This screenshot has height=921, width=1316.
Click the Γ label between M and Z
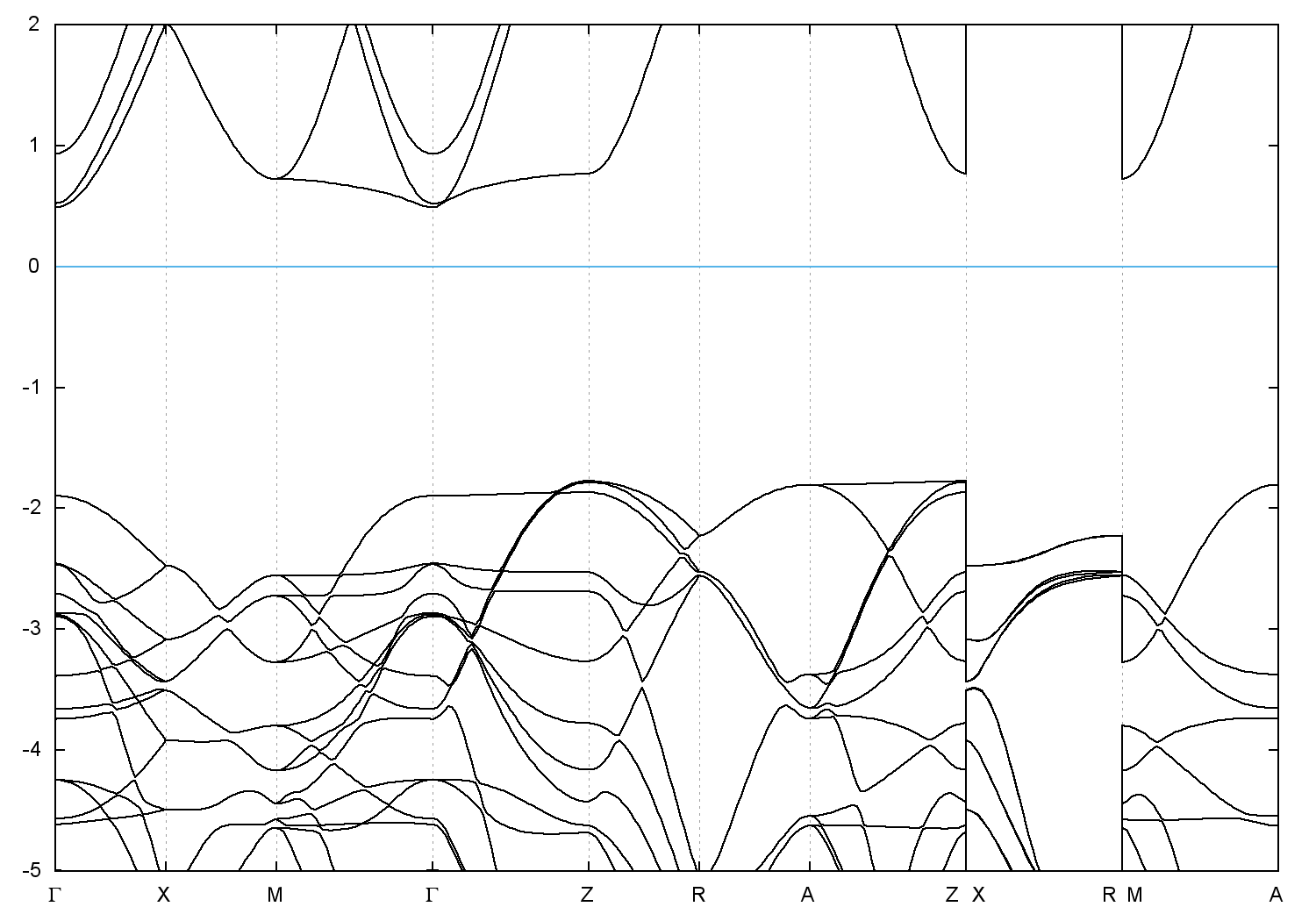(432, 896)
